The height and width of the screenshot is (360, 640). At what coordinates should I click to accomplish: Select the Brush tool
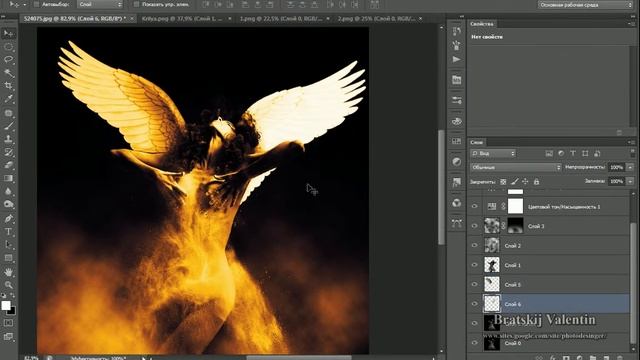(8, 126)
